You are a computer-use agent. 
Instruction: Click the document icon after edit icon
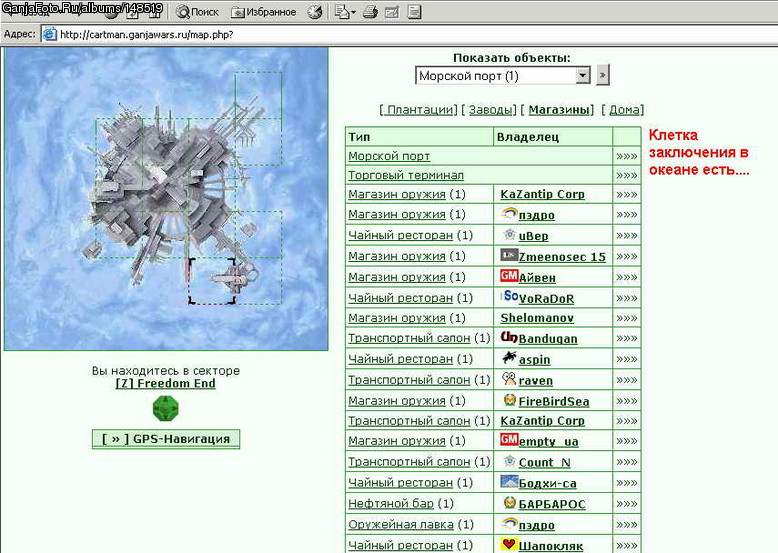(414, 12)
